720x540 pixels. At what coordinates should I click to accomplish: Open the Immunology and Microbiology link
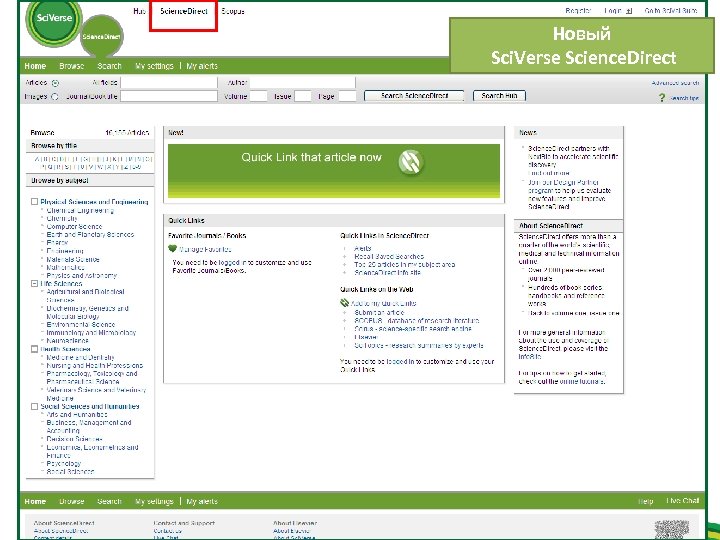[x=91, y=332]
